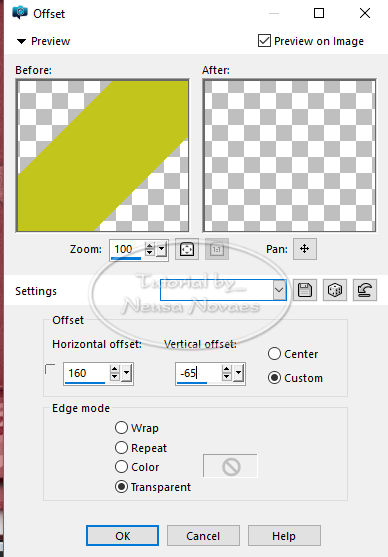Select the Center radio button

274,354
